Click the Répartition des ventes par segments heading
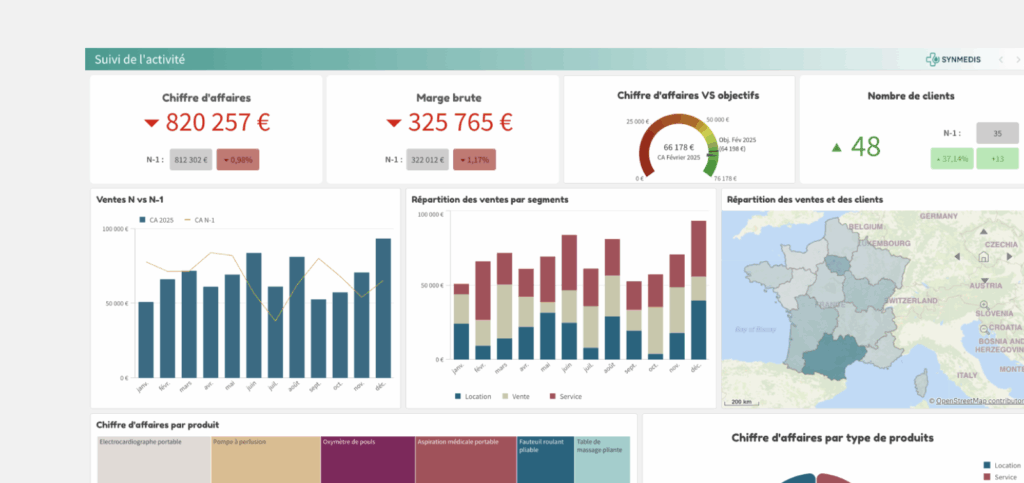 pyautogui.click(x=490, y=200)
